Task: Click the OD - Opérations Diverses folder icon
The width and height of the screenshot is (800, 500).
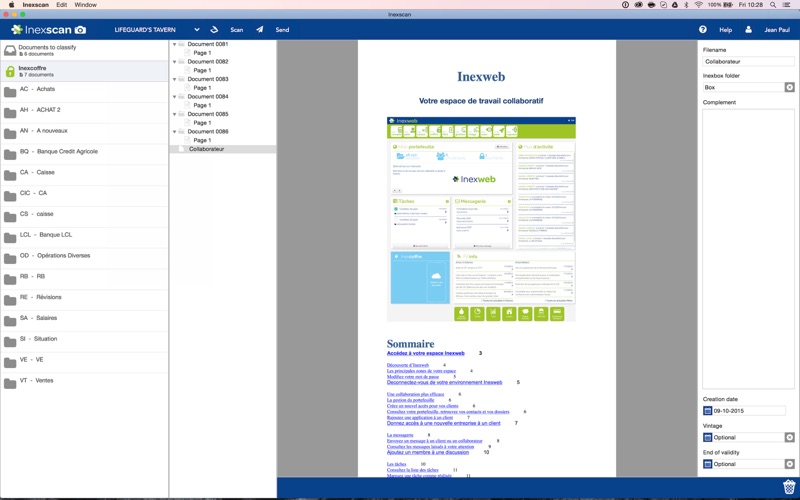Action: click(x=10, y=259)
